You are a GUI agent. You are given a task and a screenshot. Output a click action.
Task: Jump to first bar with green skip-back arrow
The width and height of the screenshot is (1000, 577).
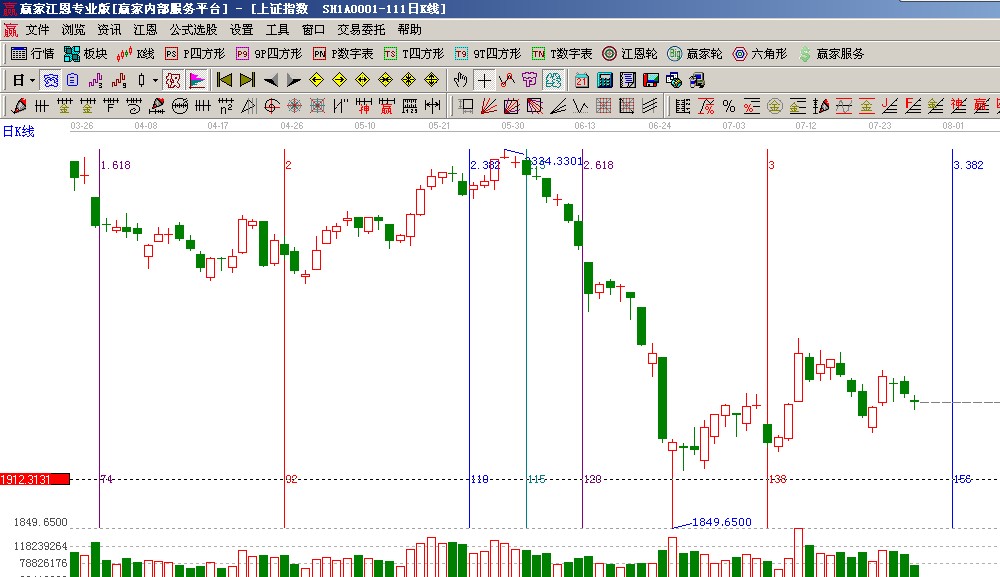click(x=224, y=80)
